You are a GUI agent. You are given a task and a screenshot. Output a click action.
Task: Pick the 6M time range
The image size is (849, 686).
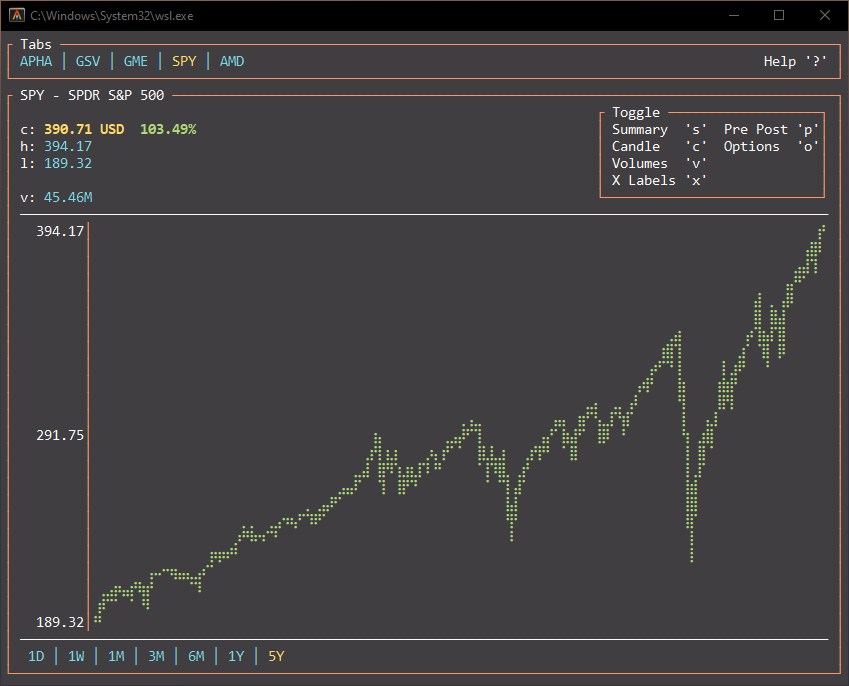click(196, 656)
